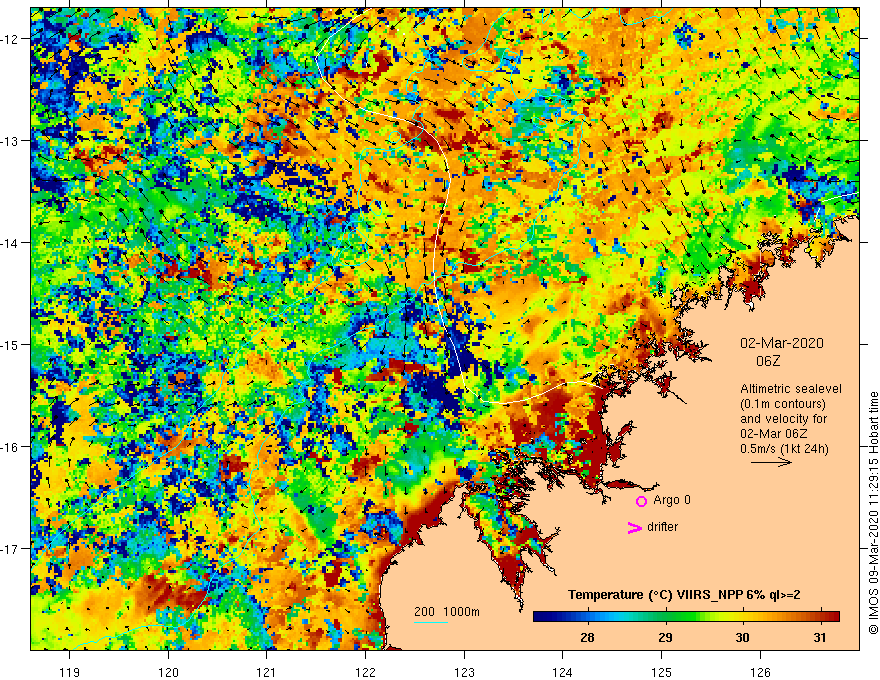This screenshot has height=680, width=880.
Task: Click the longitude axis label '126'
Action: point(760,672)
